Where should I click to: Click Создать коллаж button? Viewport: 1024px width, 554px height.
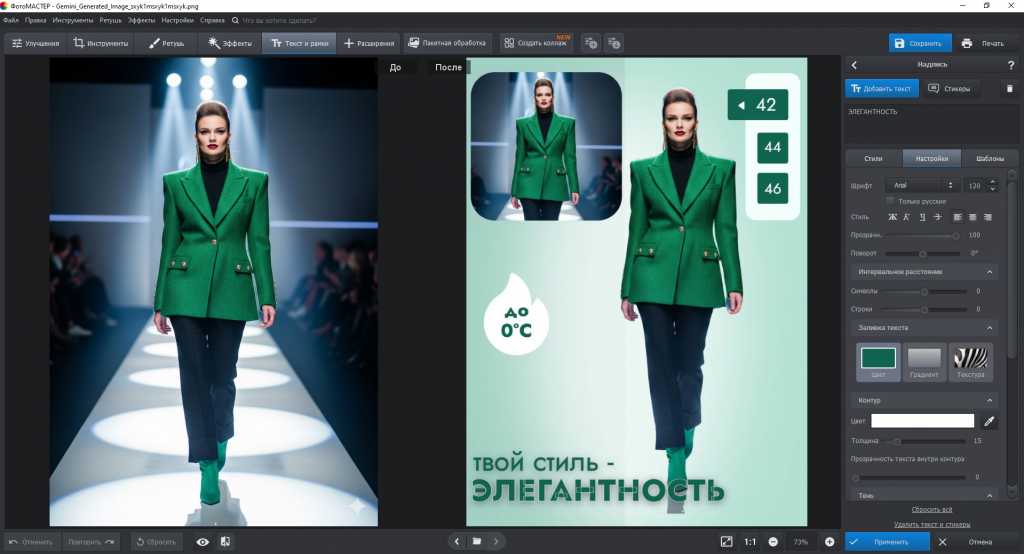pyautogui.click(x=536, y=43)
